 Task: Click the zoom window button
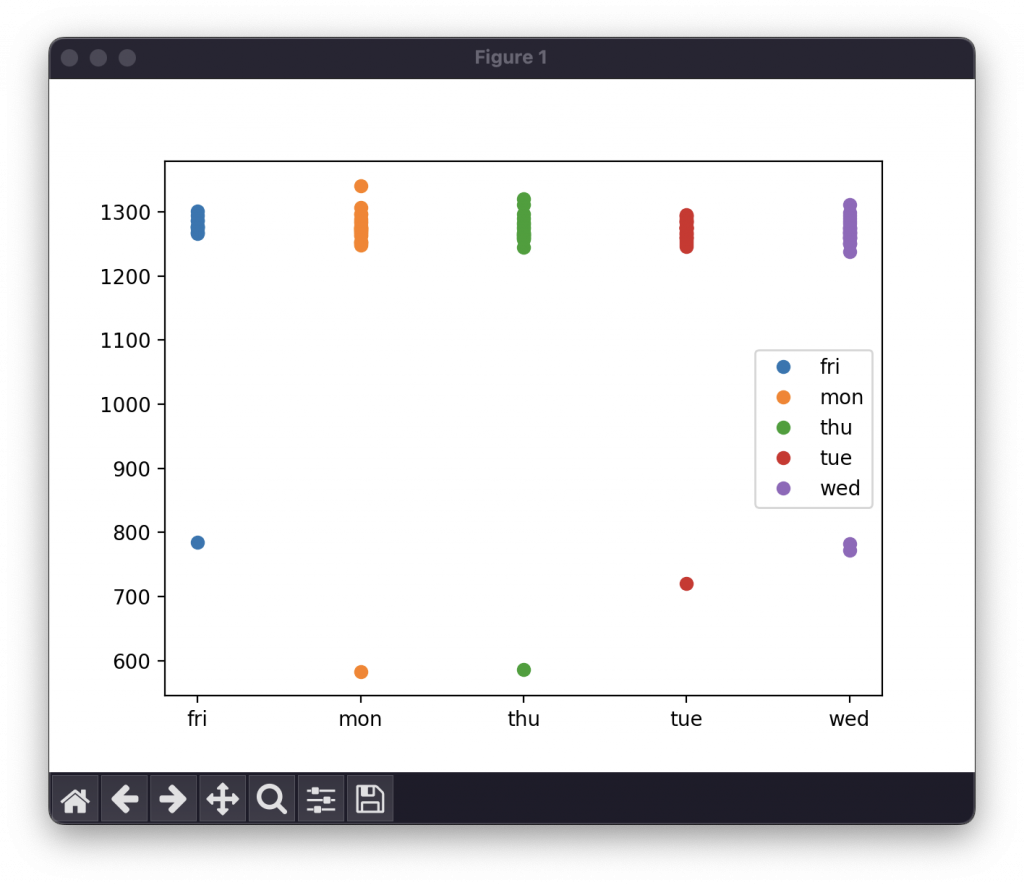coord(127,58)
